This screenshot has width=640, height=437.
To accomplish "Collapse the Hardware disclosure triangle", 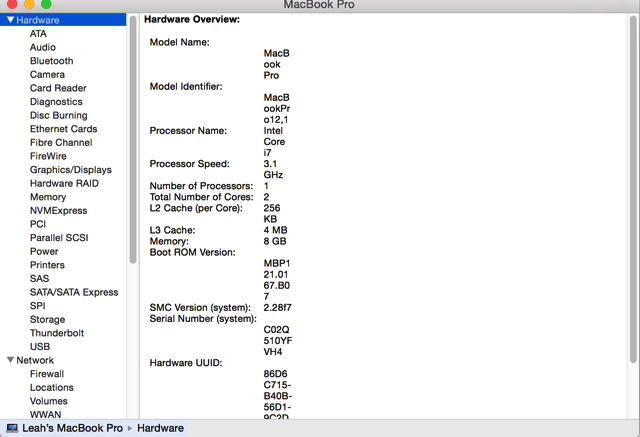I will [x=11, y=20].
